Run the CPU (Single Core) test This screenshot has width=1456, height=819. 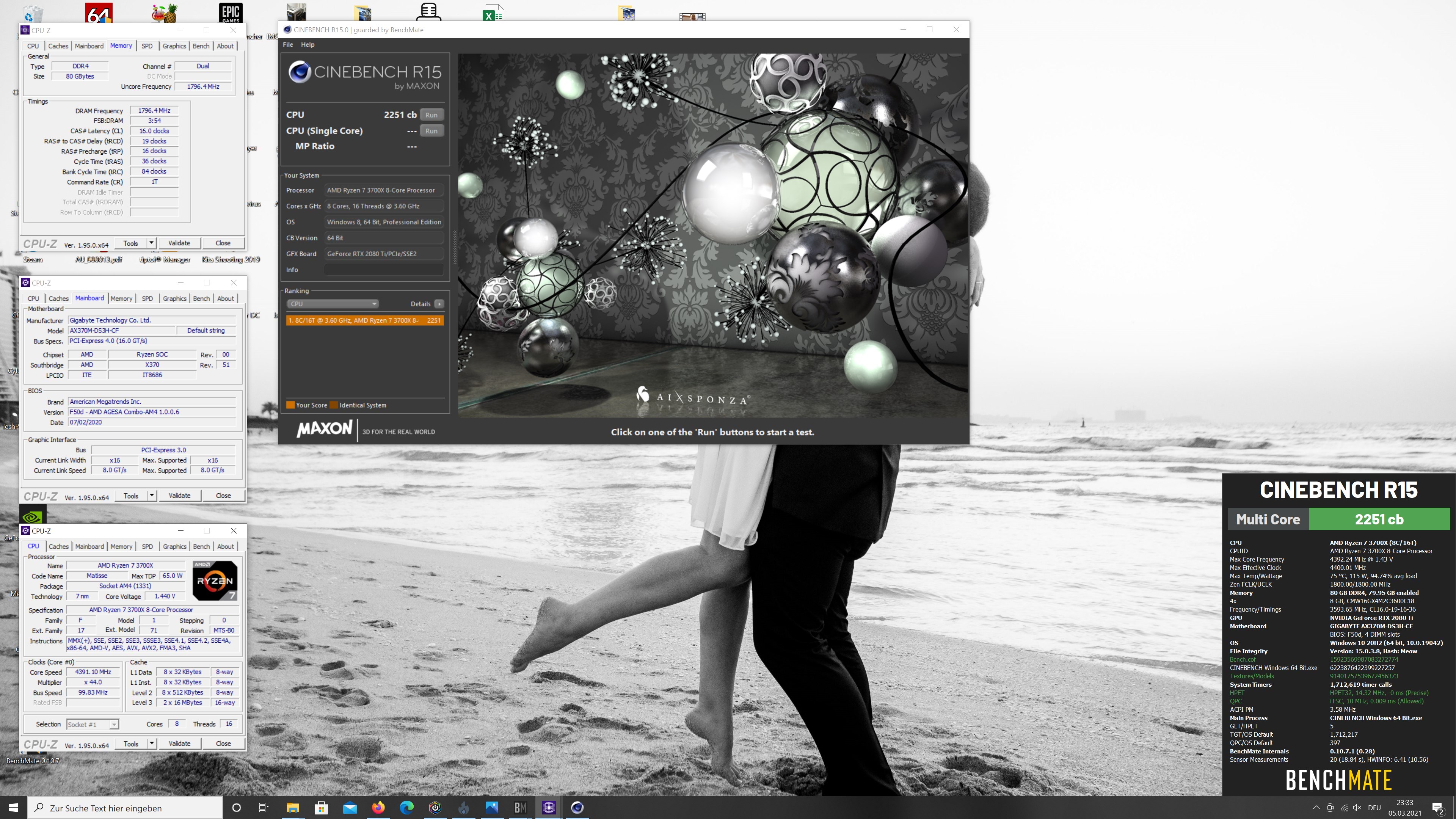click(431, 130)
